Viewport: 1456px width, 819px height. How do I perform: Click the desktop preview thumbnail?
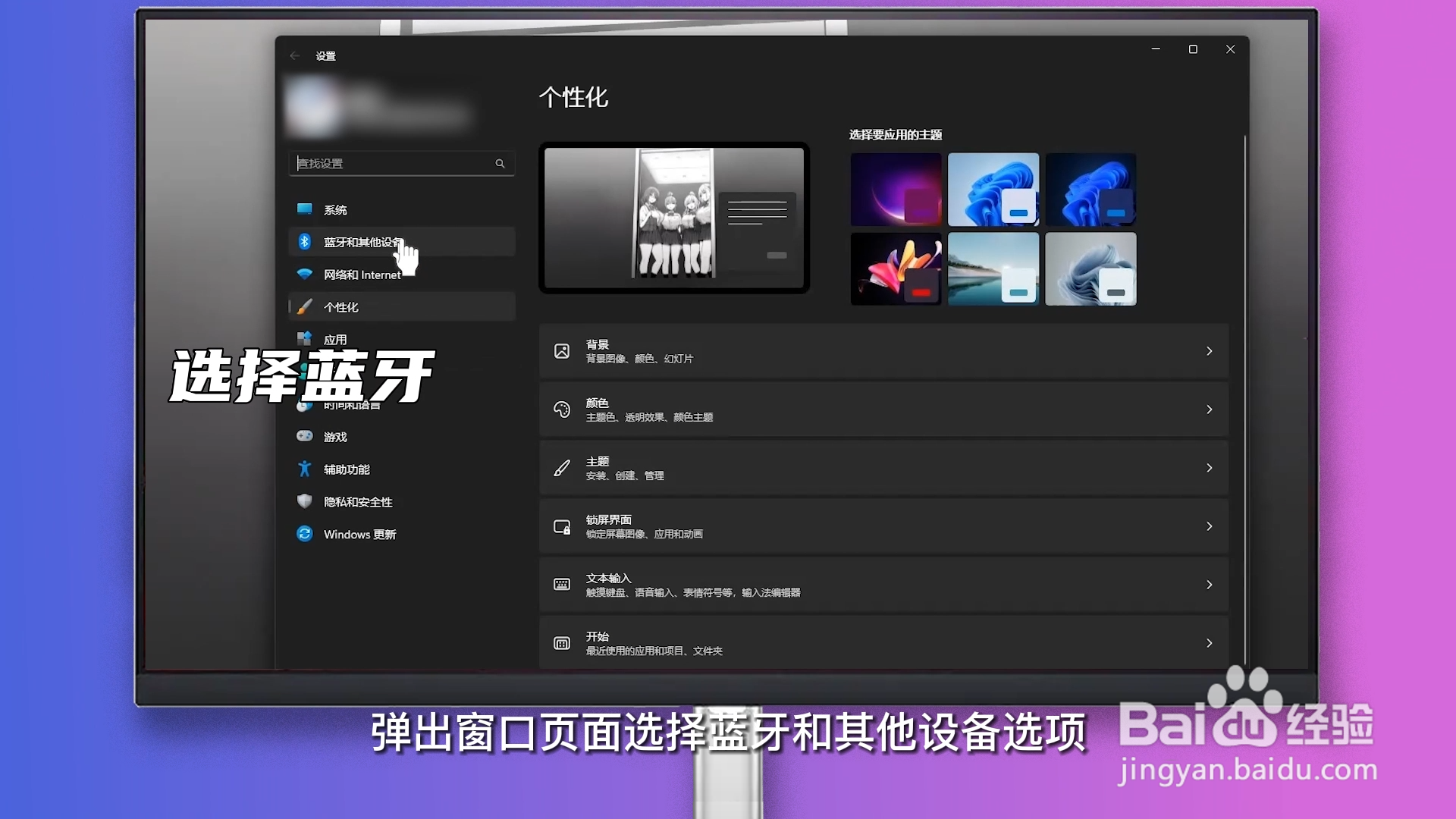click(674, 218)
